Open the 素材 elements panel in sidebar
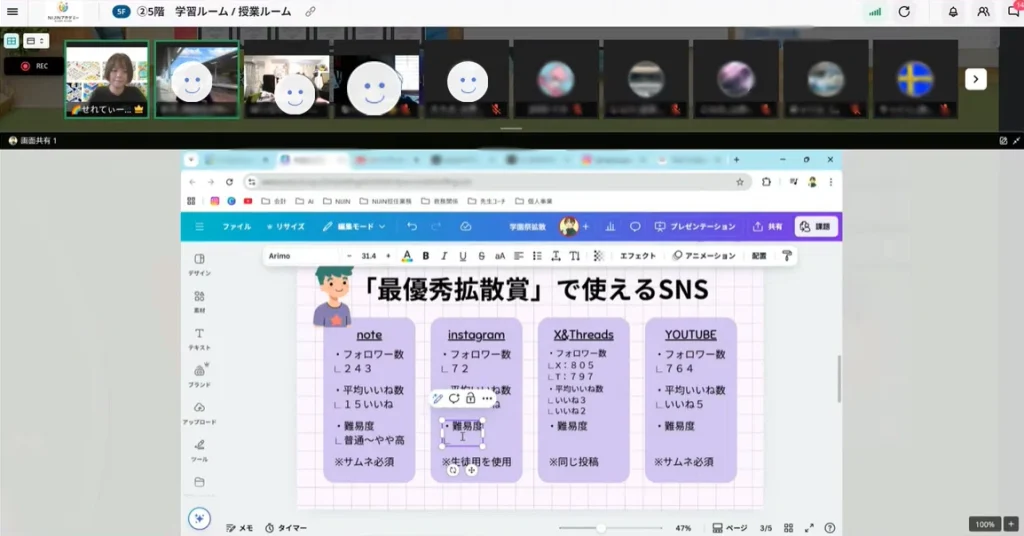The image size is (1024, 536). pos(199,301)
